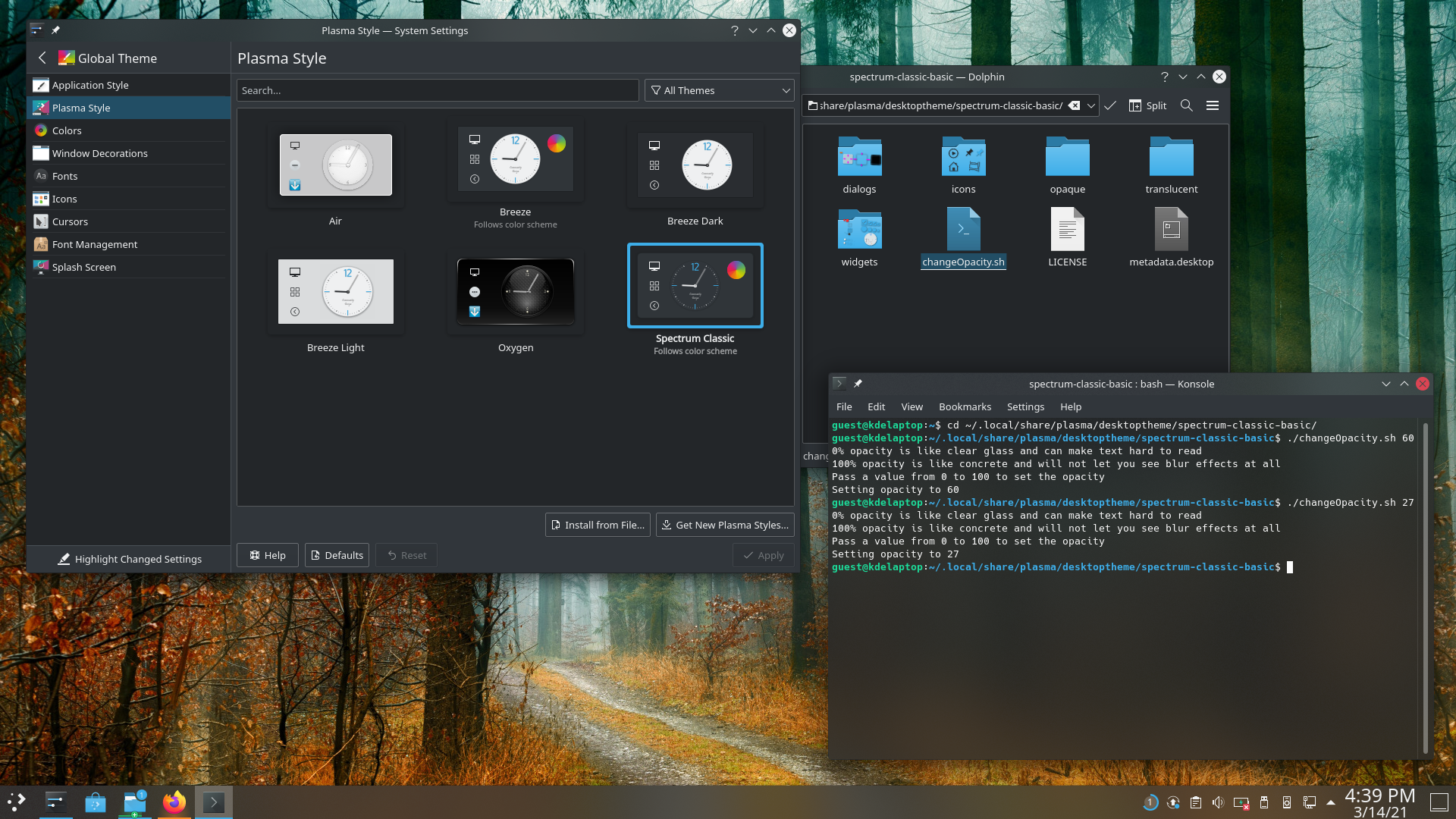The height and width of the screenshot is (819, 1456).
Task: Open Font Management settings
Action: [x=128, y=244]
